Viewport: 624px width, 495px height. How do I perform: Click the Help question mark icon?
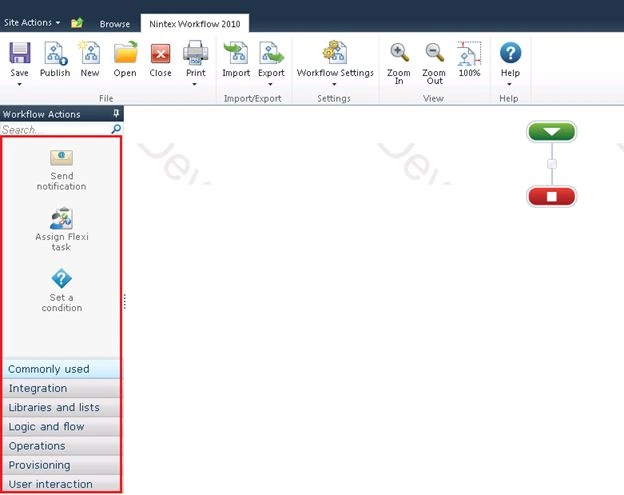(511, 53)
